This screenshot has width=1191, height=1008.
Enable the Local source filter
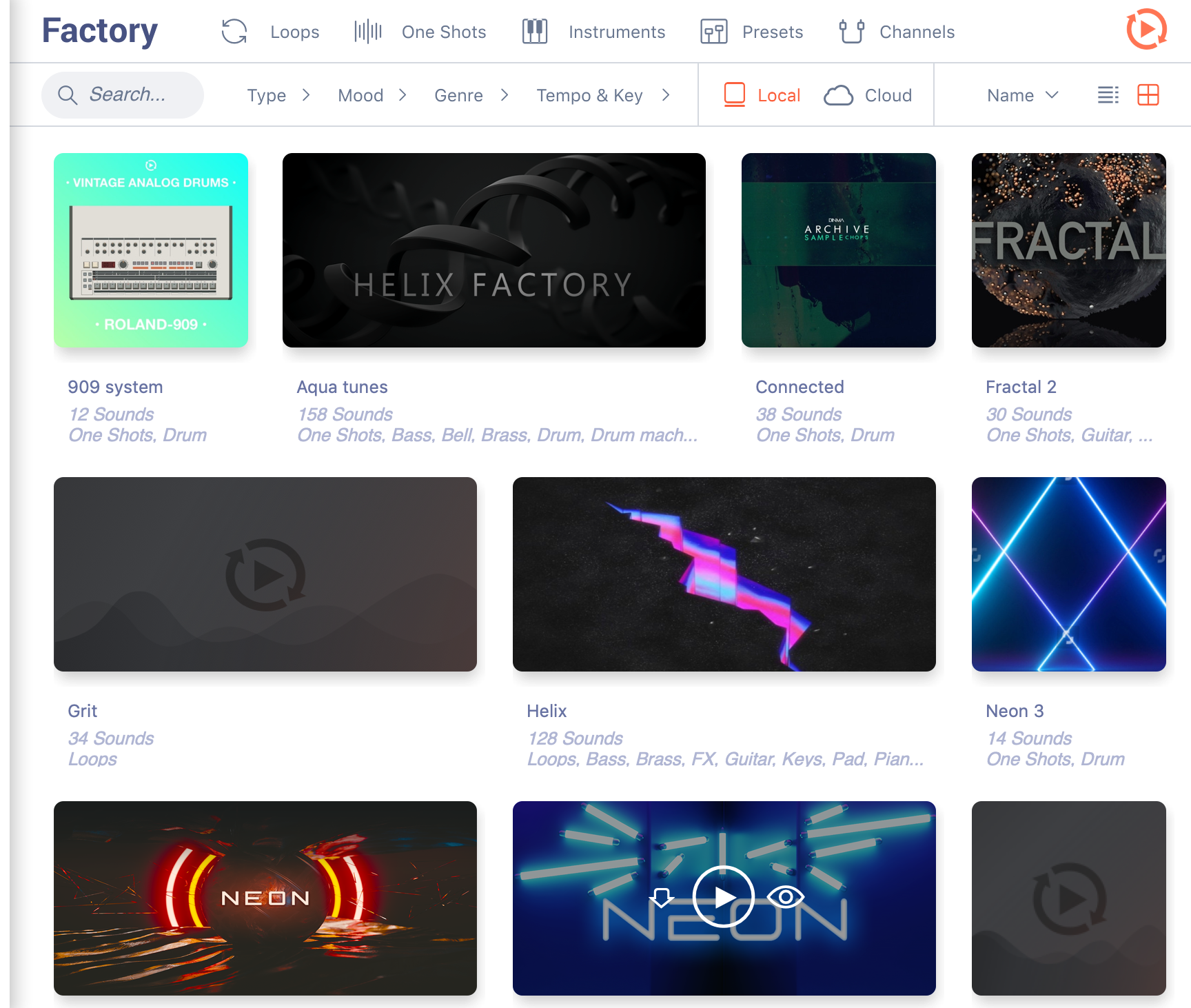(x=762, y=95)
